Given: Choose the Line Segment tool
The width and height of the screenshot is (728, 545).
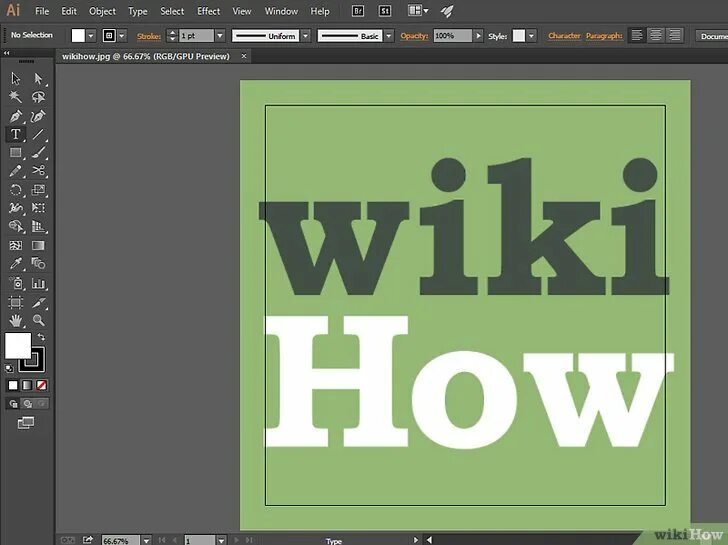Looking at the screenshot, I should [38, 134].
